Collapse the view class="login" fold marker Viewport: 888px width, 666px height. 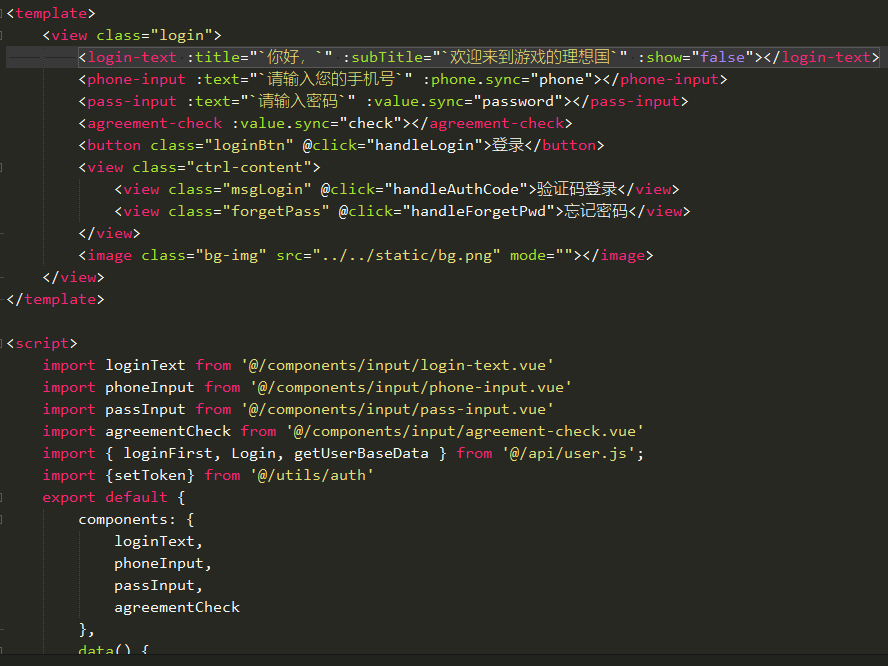click(x=3, y=36)
